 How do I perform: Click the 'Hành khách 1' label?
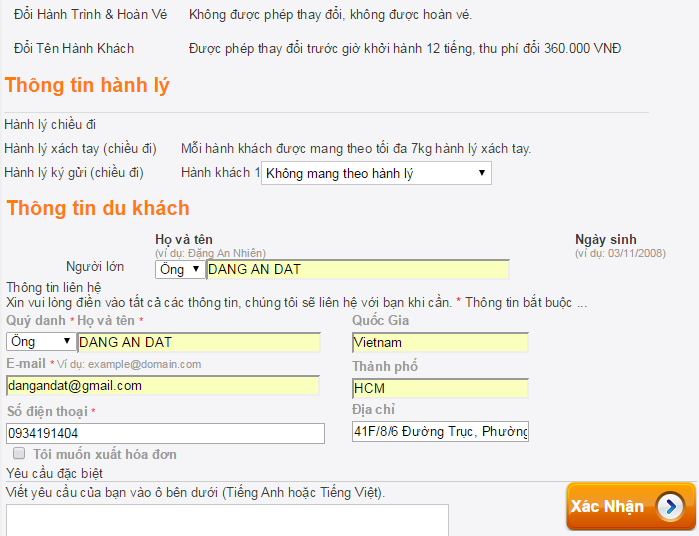point(220,174)
